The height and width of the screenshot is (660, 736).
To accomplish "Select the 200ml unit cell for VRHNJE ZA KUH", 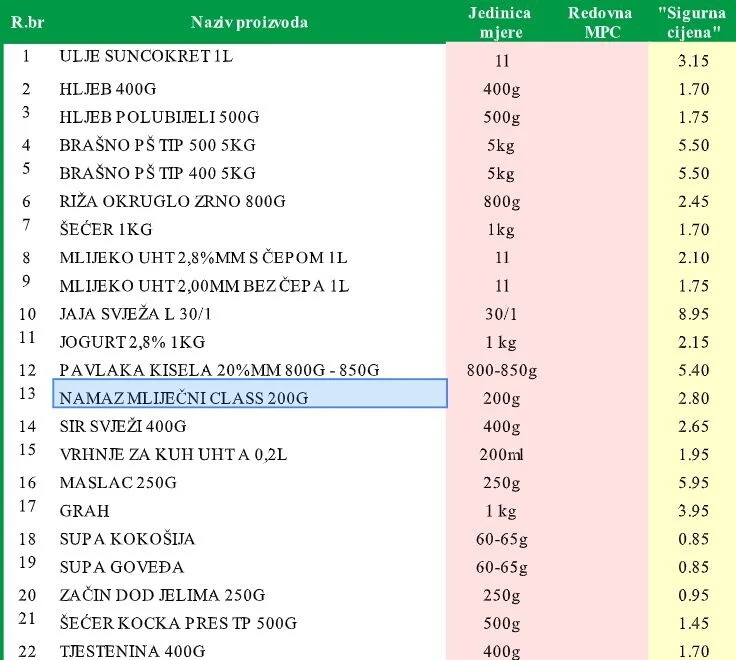I will point(502,454).
